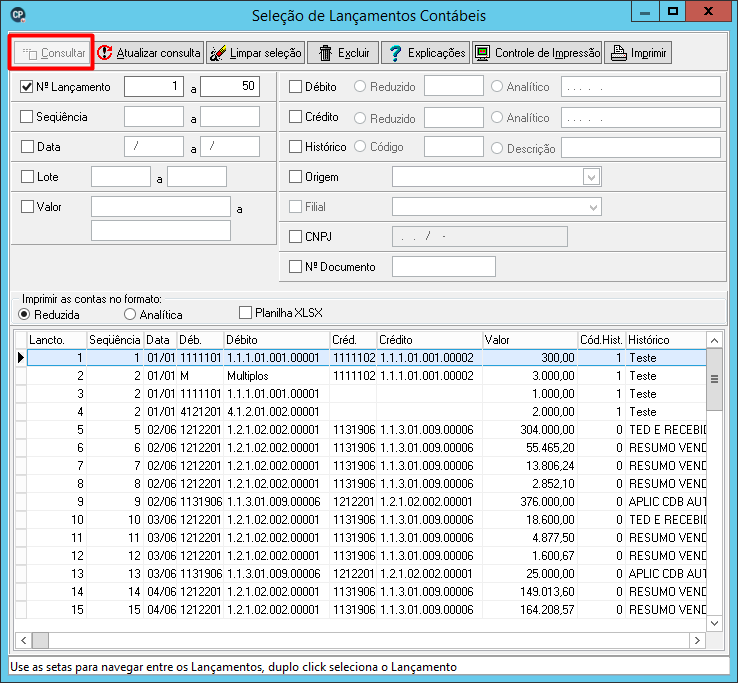This screenshot has width=738, height=683.
Task: Click the CNPJ masked input field
Action: coord(480,237)
